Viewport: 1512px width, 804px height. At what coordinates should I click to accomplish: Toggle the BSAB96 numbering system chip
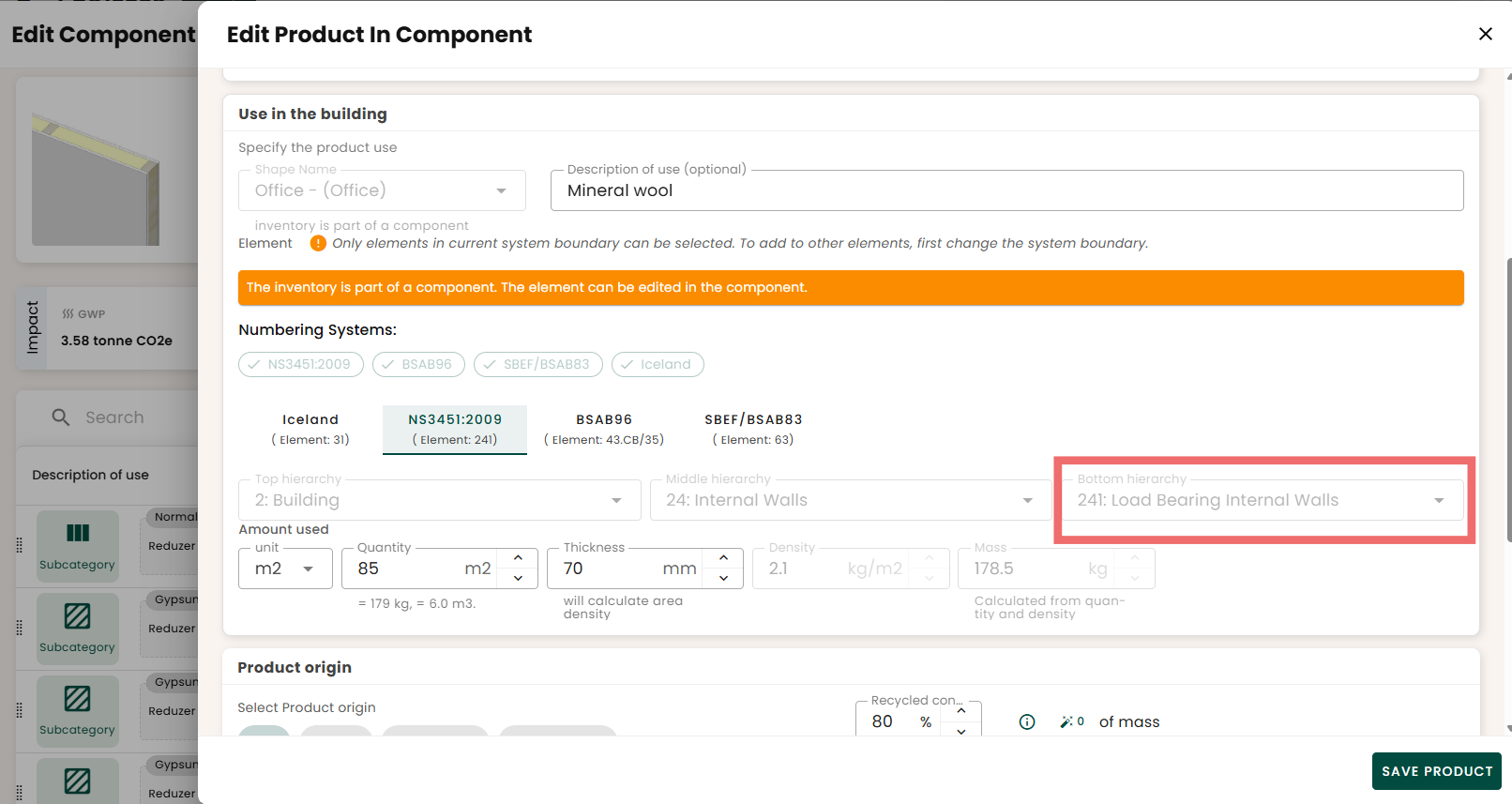coord(418,364)
